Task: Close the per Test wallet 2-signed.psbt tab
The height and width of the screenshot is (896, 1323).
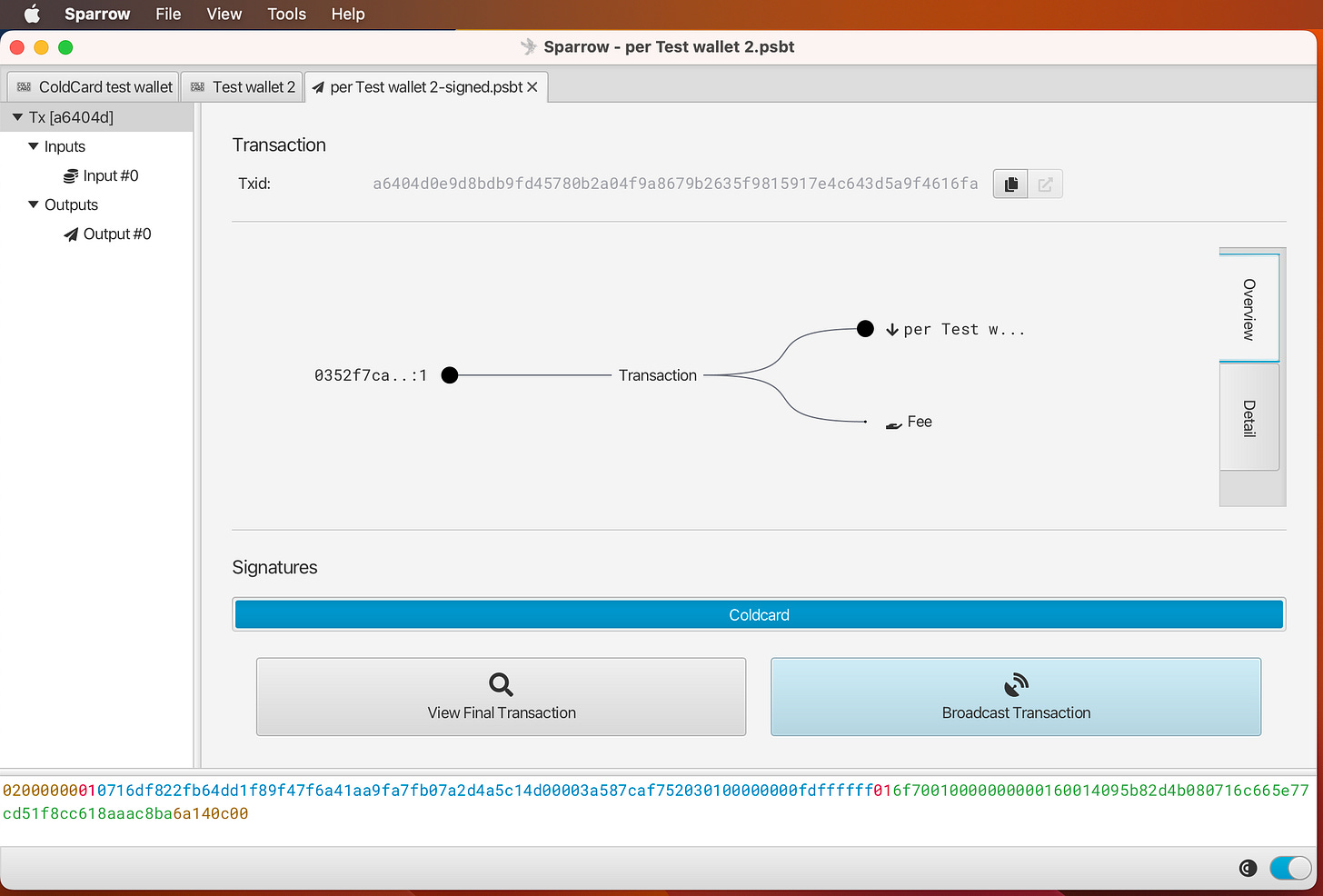Action: click(532, 87)
